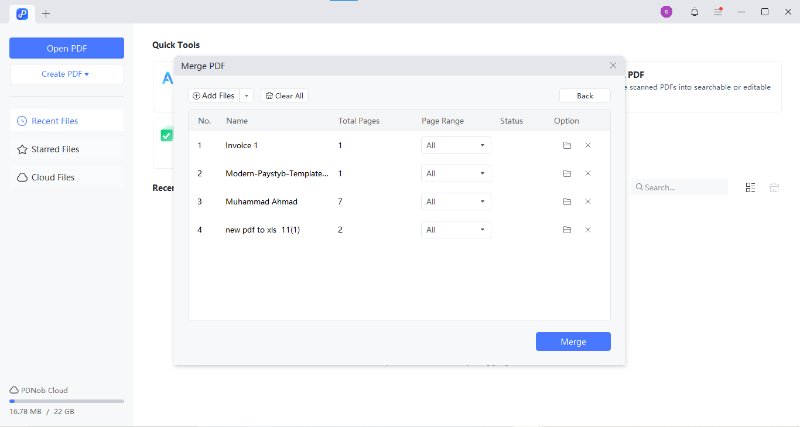Open folder for Muhammad Ahmad row
The height and width of the screenshot is (427, 800).
[x=567, y=202]
